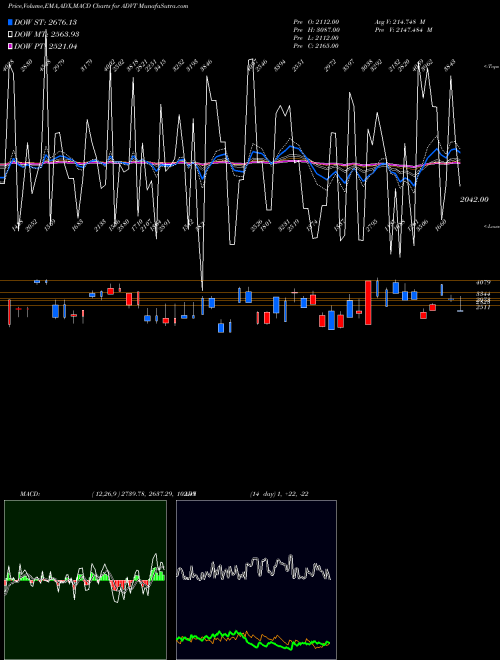Click the Pre C: 2163.00 value

316,46
